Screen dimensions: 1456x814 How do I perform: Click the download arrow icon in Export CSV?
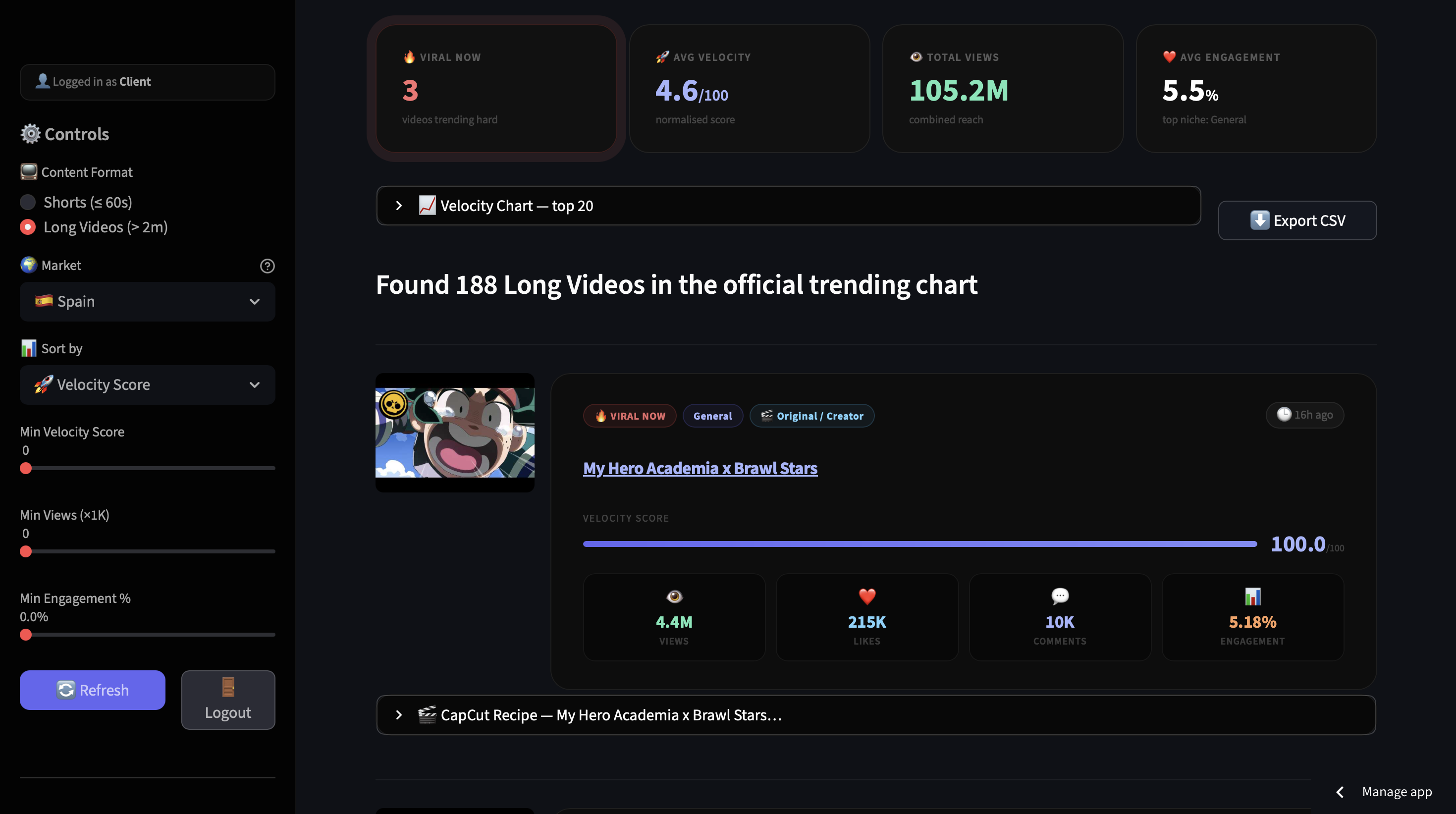(x=1259, y=220)
